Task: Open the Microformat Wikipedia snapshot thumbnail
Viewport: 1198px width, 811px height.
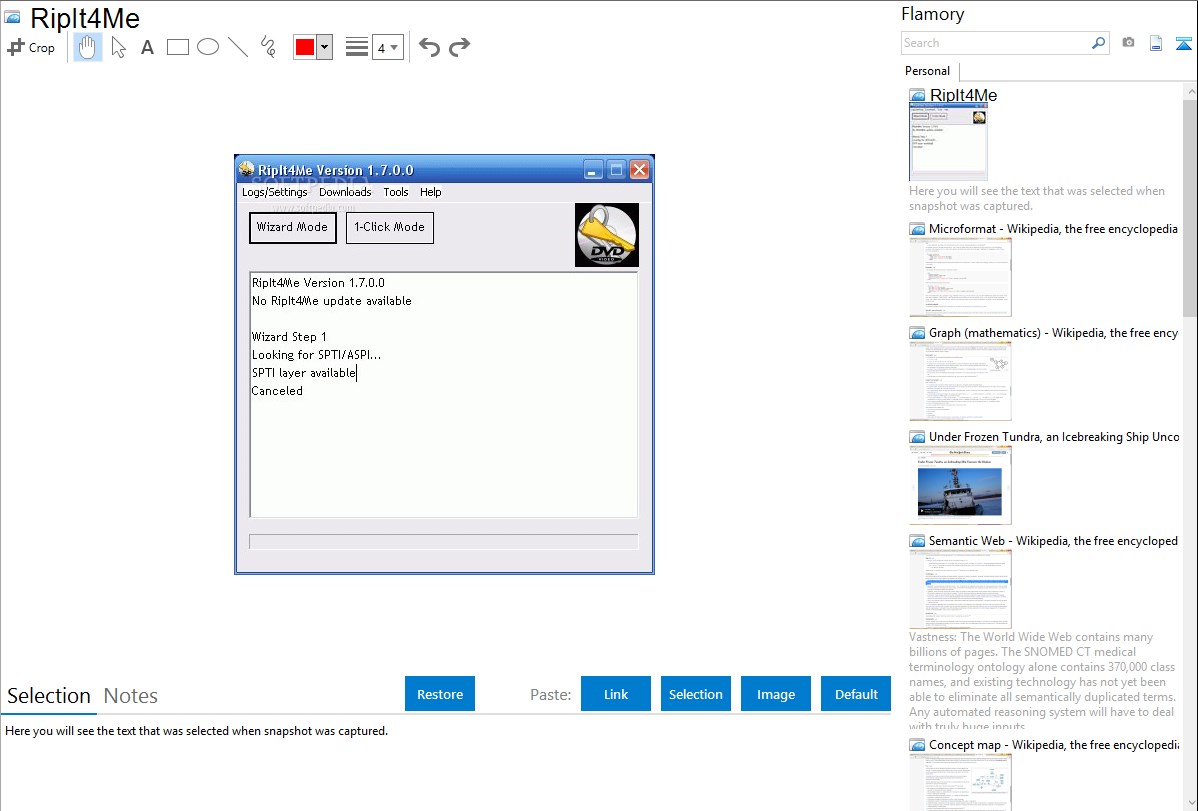Action: tap(960, 277)
